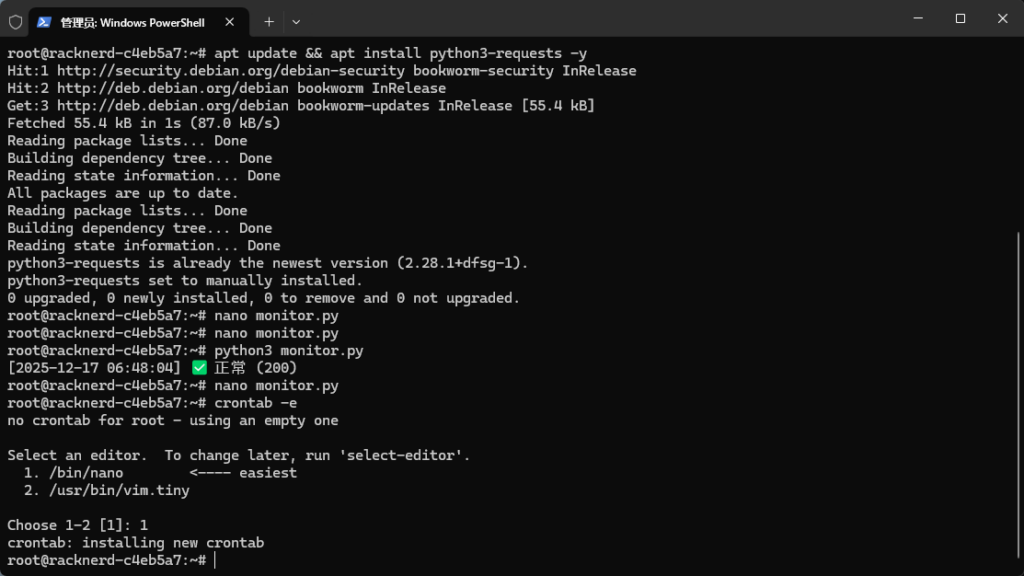Click the administrator shield icon in title bar
Image resolution: width=1024 pixels, height=576 pixels.
[x=15, y=21]
